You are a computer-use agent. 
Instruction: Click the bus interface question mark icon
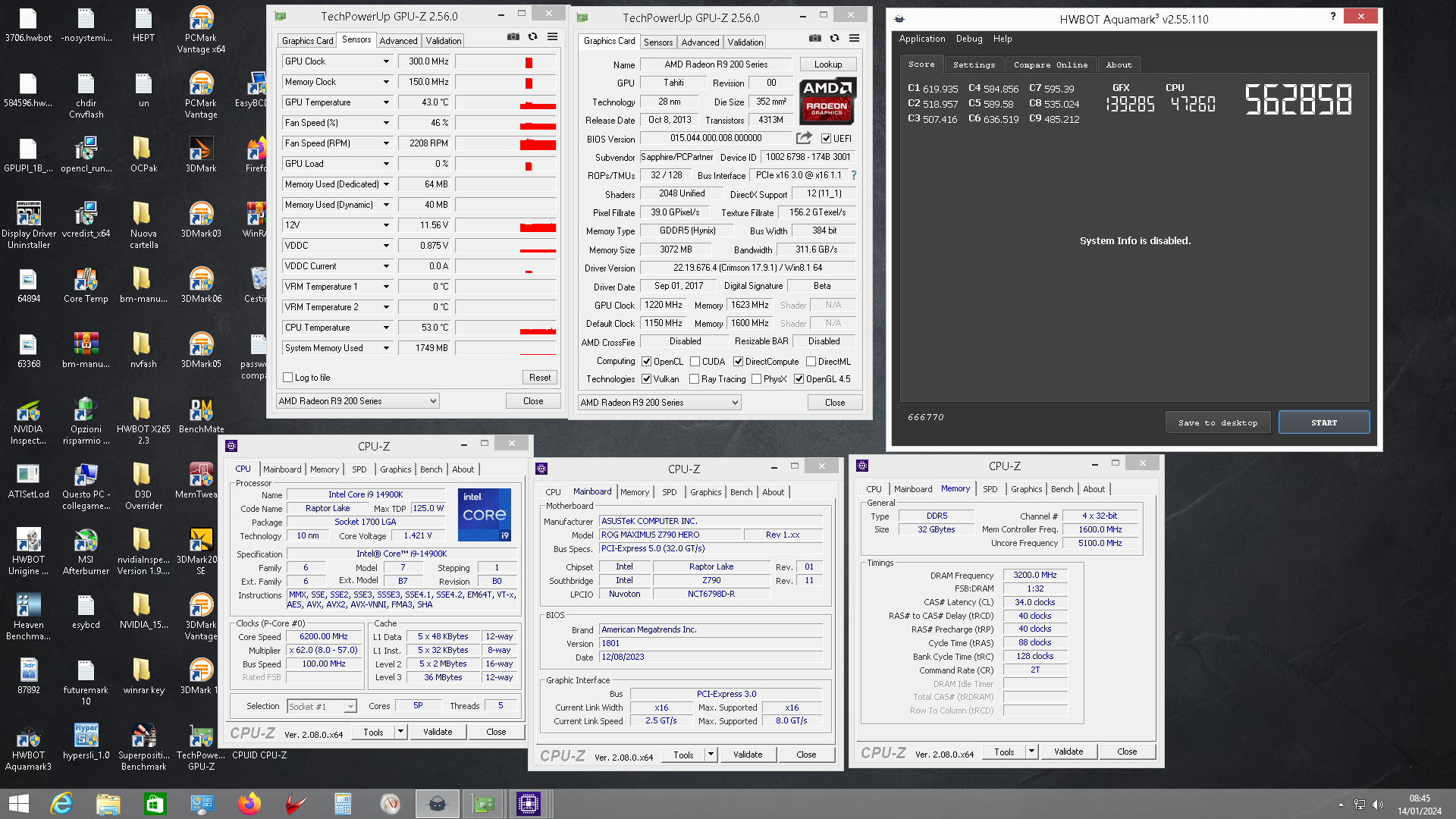point(854,175)
